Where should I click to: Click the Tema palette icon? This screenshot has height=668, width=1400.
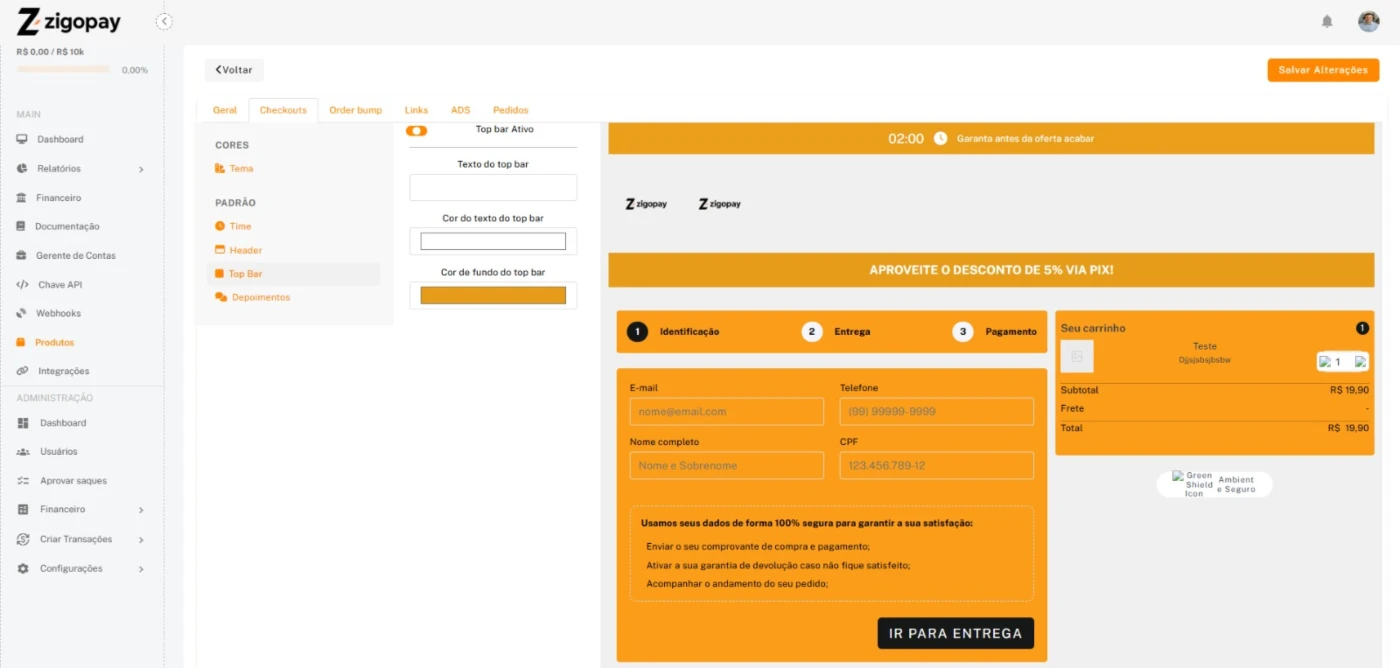click(x=220, y=169)
